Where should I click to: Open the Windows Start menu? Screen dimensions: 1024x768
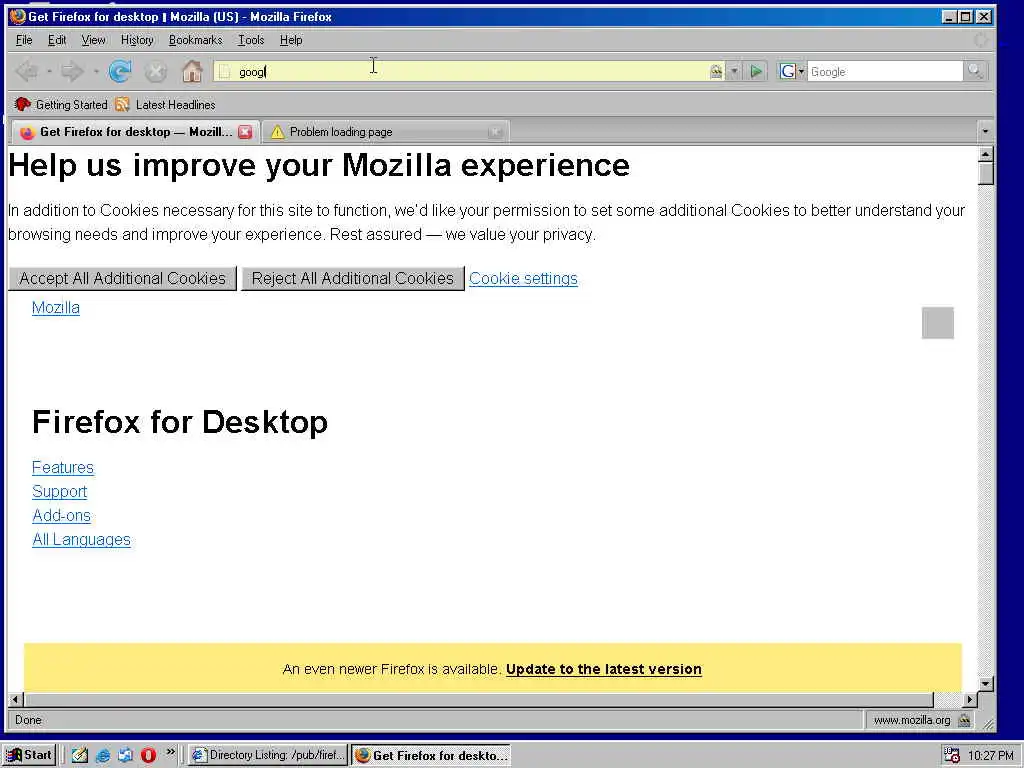click(29, 755)
